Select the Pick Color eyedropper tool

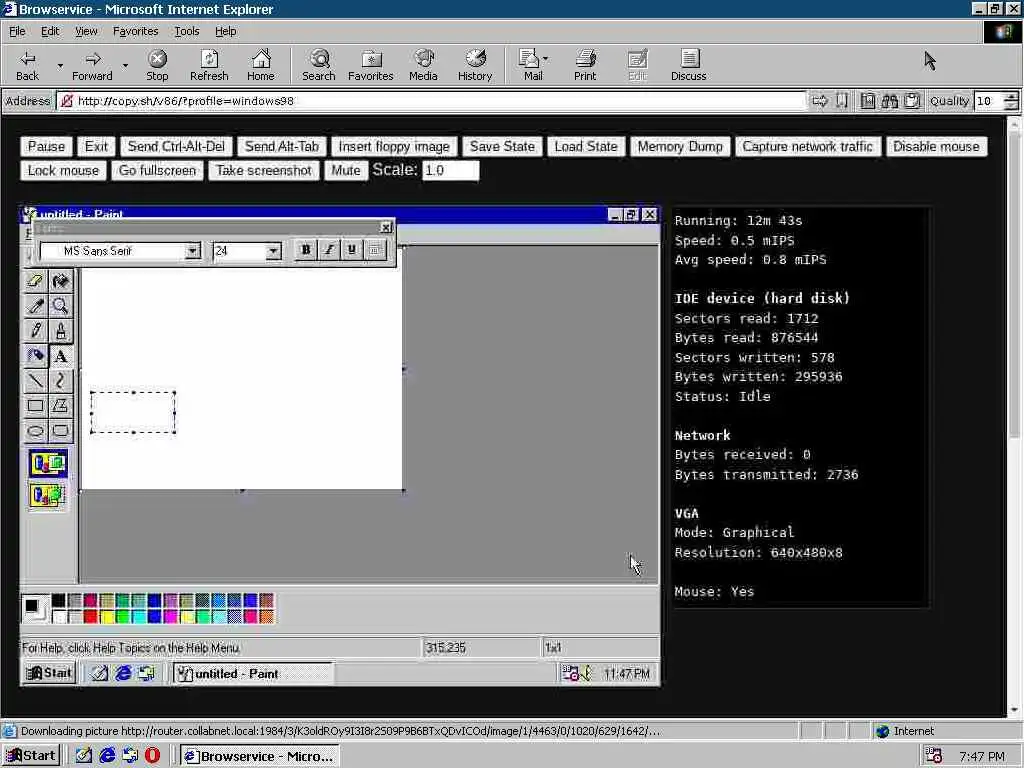(36, 306)
